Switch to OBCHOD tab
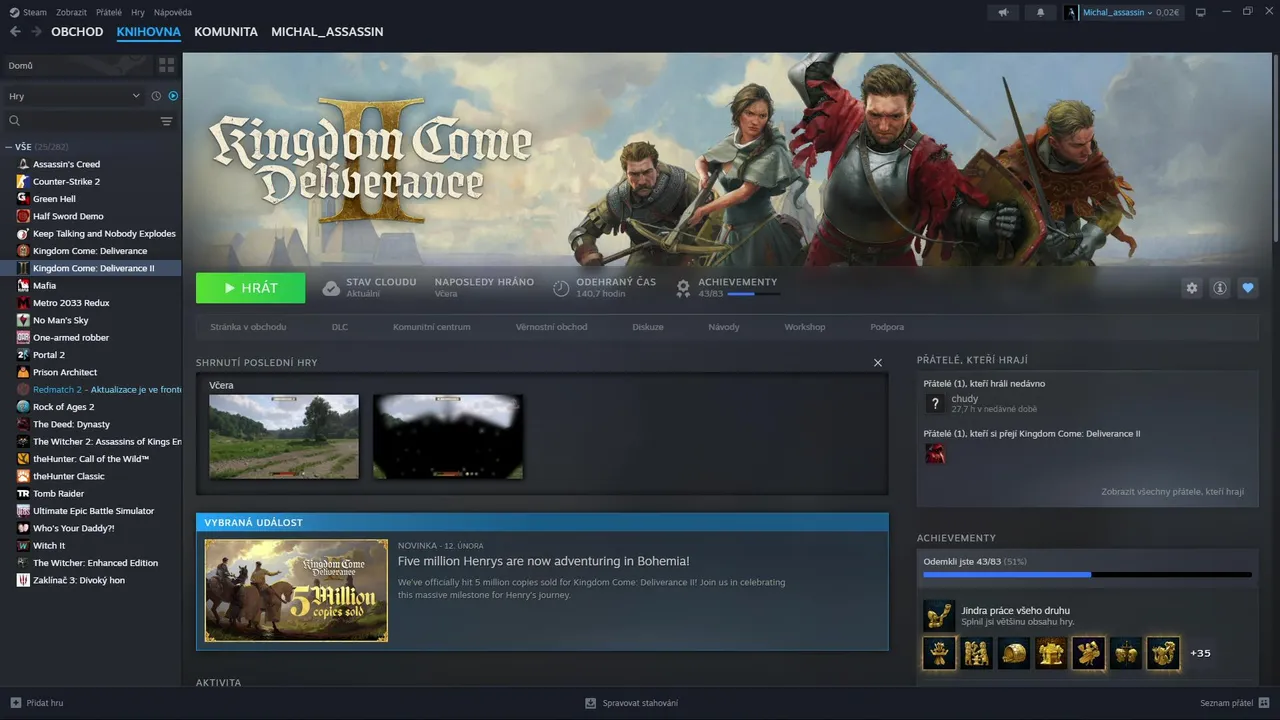The width and height of the screenshot is (1280, 720). [x=77, y=32]
